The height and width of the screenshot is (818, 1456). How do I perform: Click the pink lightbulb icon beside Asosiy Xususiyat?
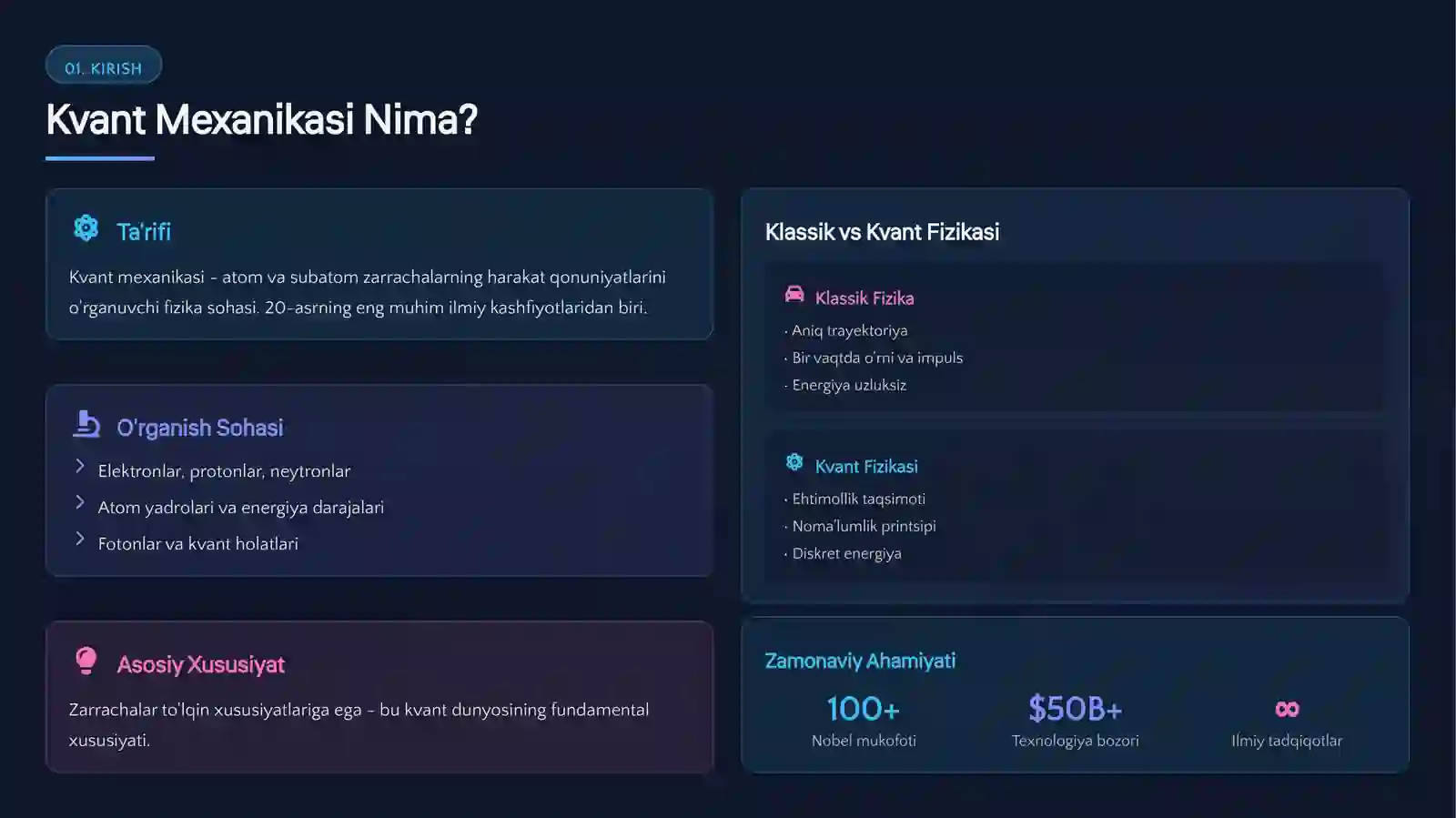[86, 661]
